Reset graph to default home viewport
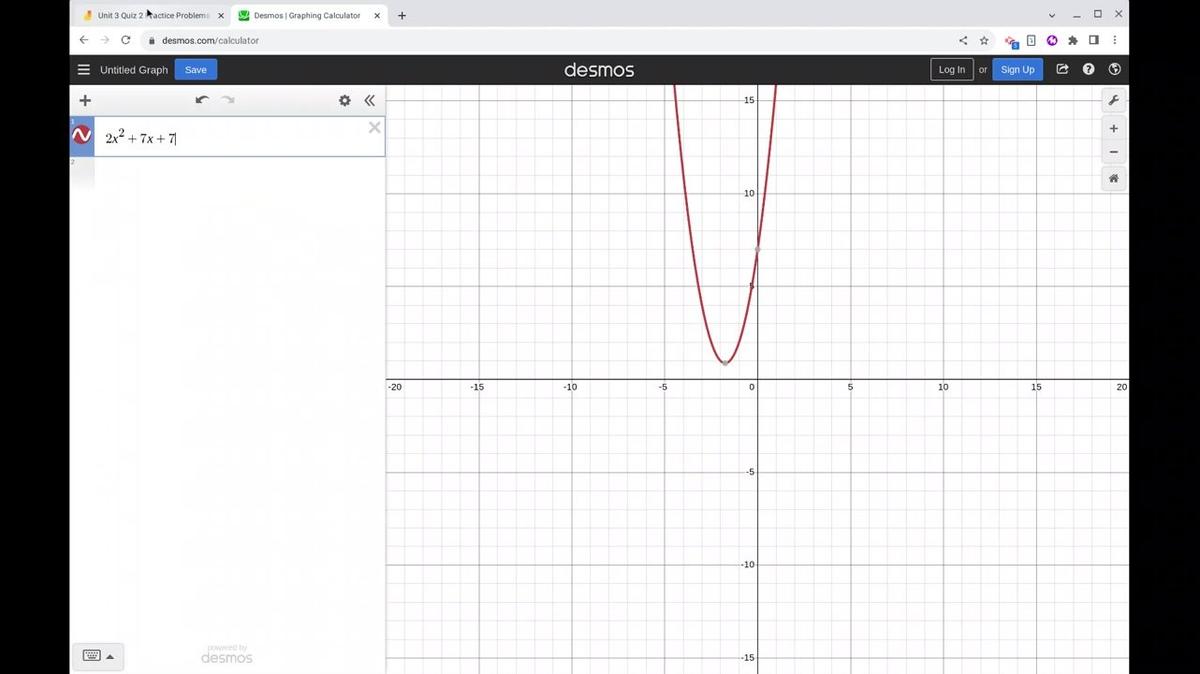Viewport: 1200px width, 674px height. pyautogui.click(x=1113, y=179)
